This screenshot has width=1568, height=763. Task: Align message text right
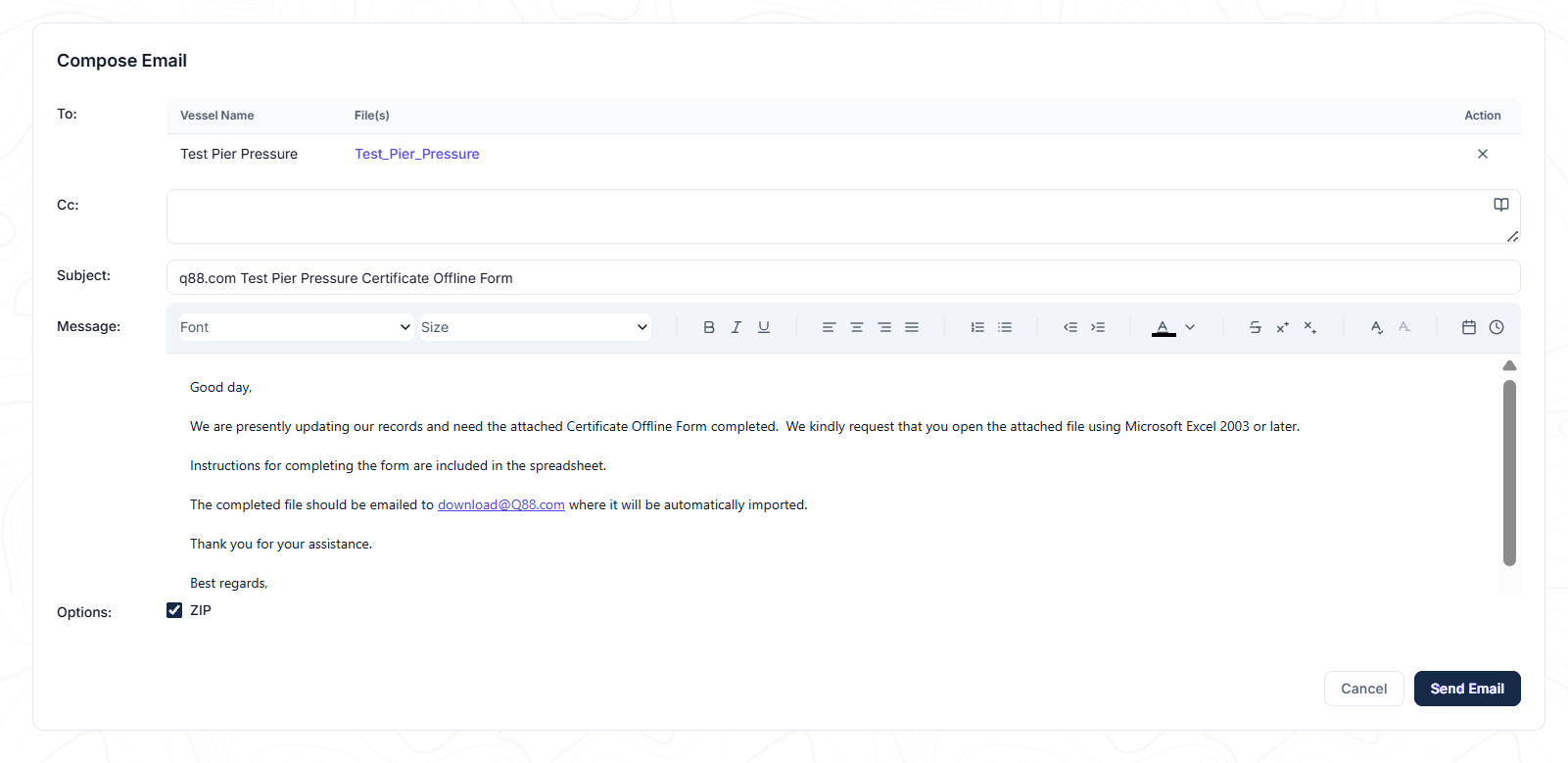tap(884, 327)
